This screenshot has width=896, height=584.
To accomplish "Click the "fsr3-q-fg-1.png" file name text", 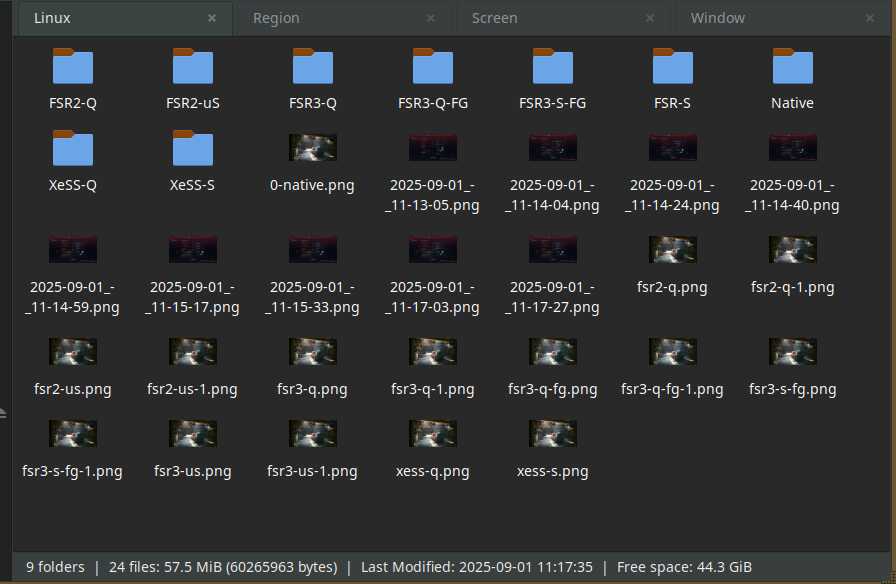I will tap(673, 390).
